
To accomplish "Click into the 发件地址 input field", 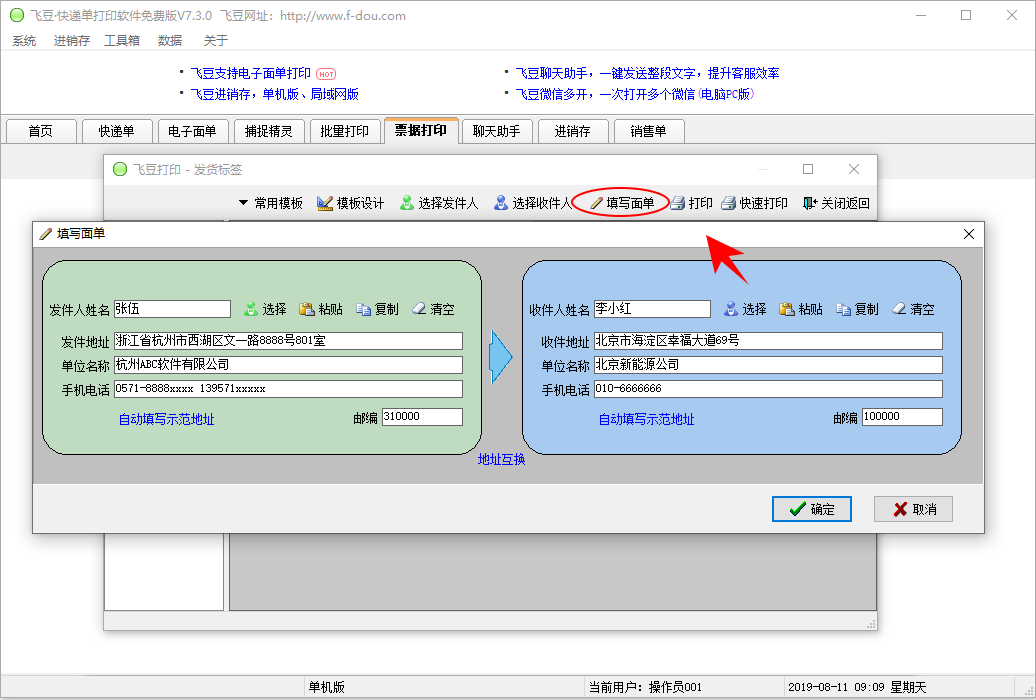I will coord(288,341).
